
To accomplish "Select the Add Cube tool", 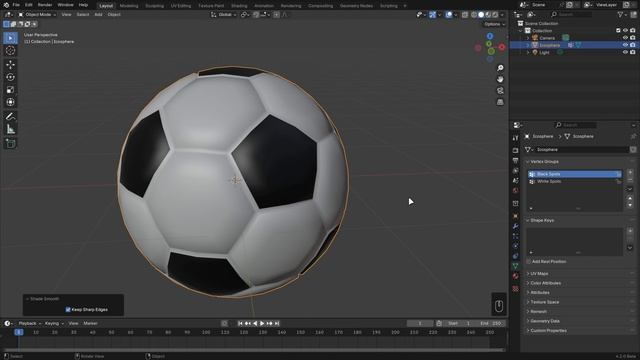I will click(10, 144).
